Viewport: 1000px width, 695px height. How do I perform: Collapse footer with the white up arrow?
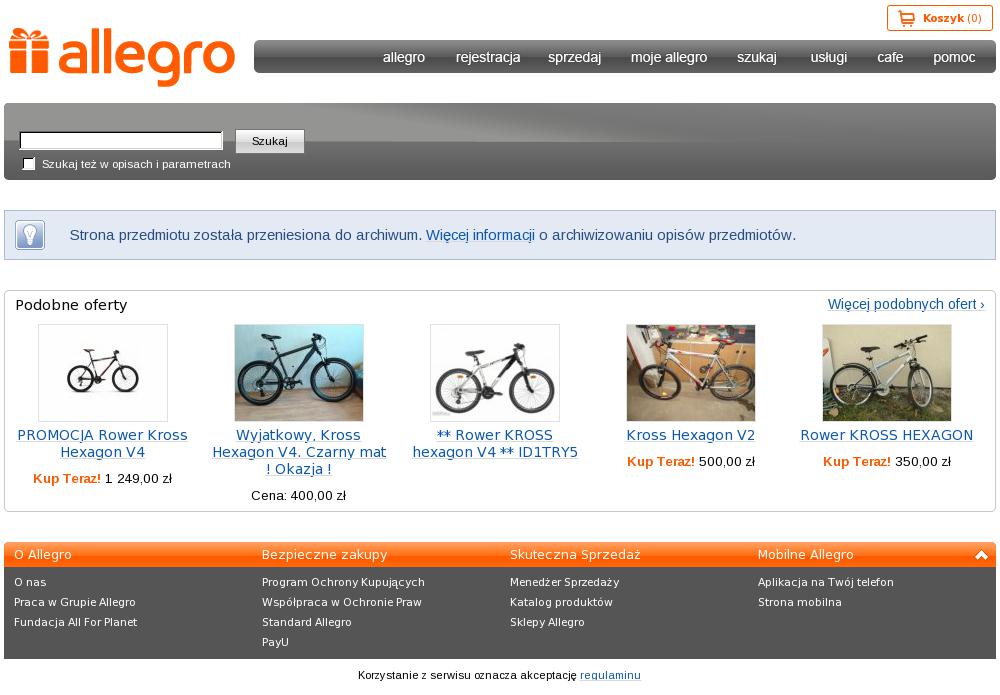click(982, 555)
